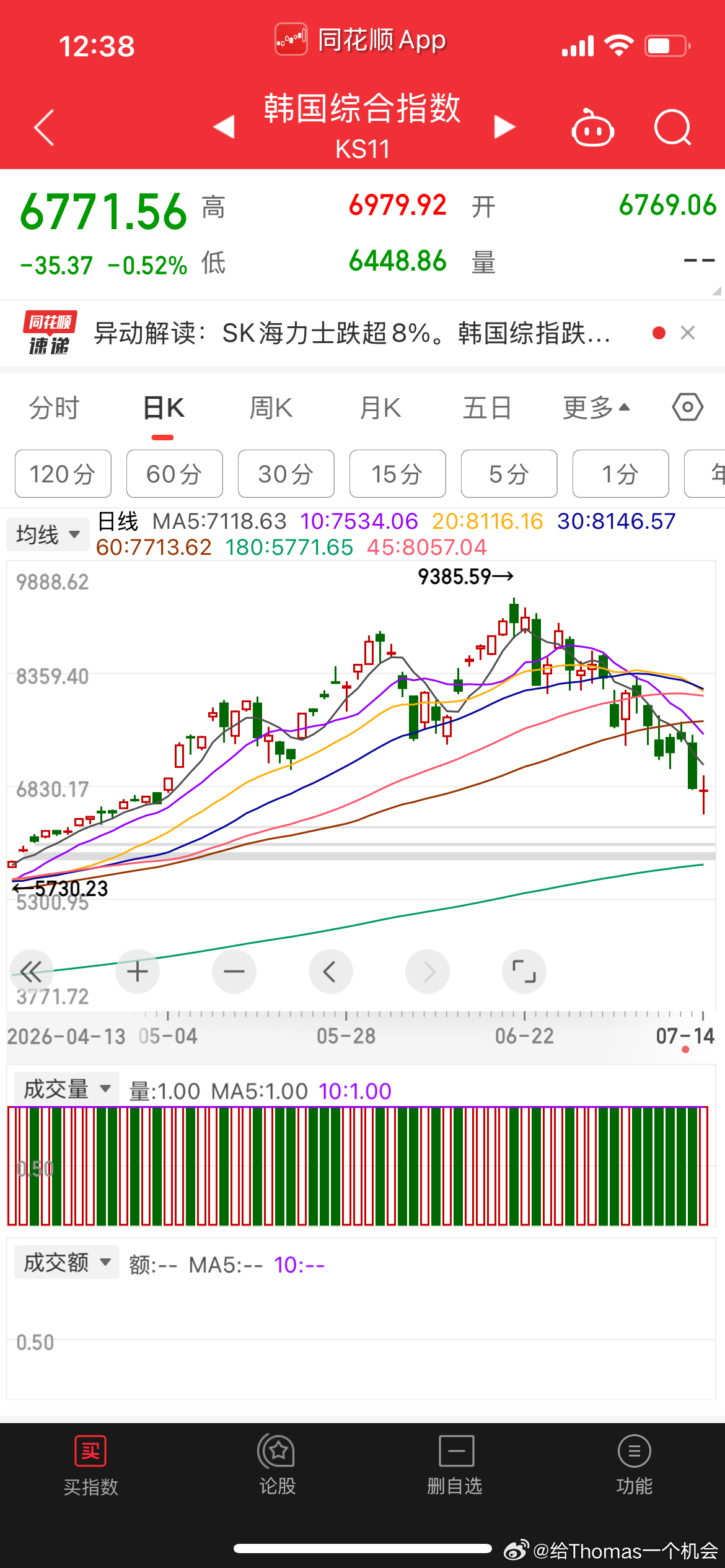The height and width of the screenshot is (1568, 725).
Task: Switch to 月K tab
Action: (x=380, y=407)
